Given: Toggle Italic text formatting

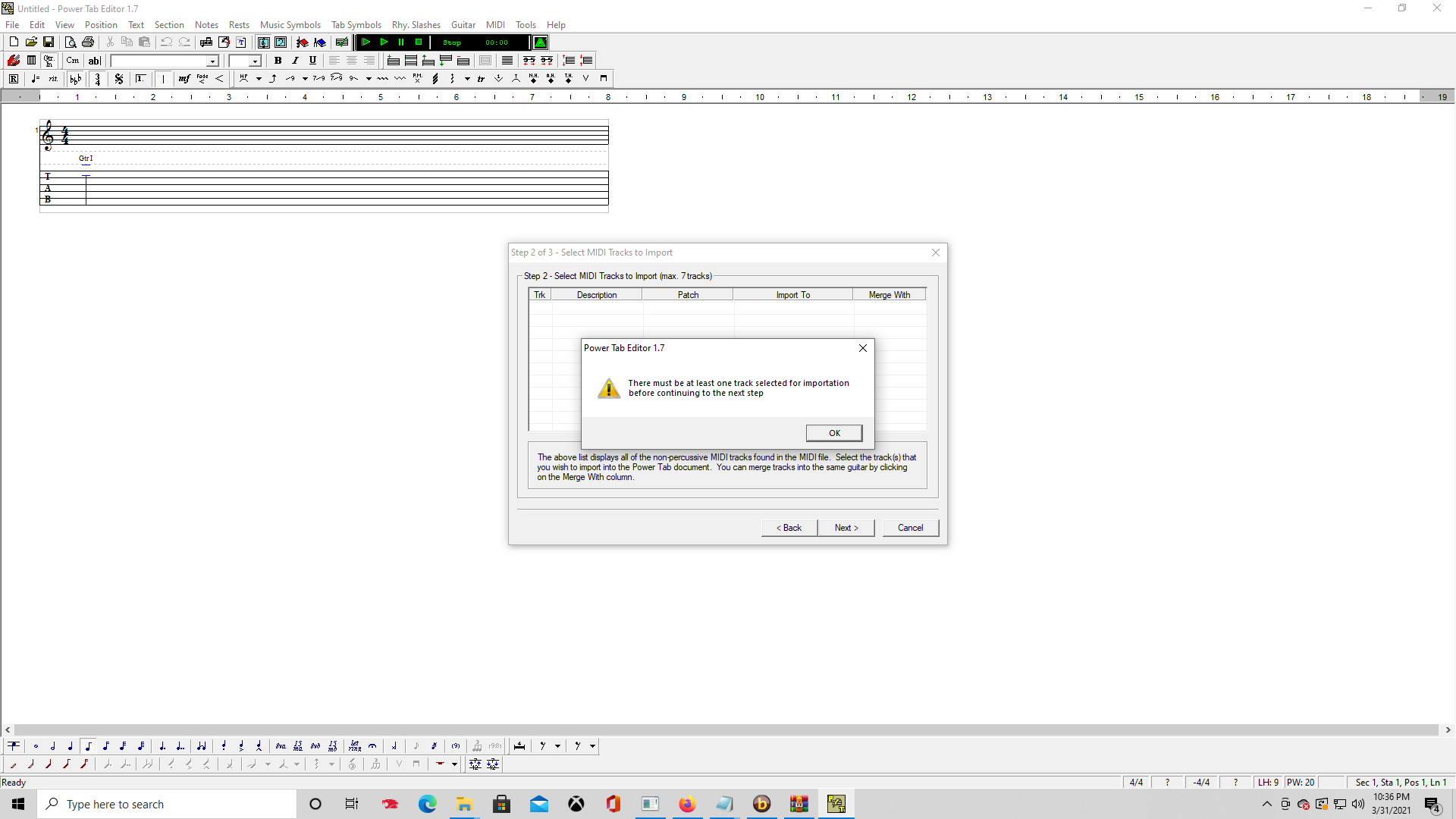Looking at the screenshot, I should pos(296,61).
